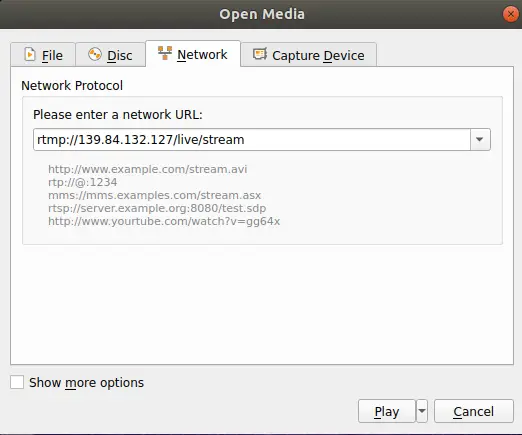Image resolution: width=522 pixels, height=435 pixels.
Task: Click the example http://www.example.com/stream.avi text
Action: click(x=148, y=169)
